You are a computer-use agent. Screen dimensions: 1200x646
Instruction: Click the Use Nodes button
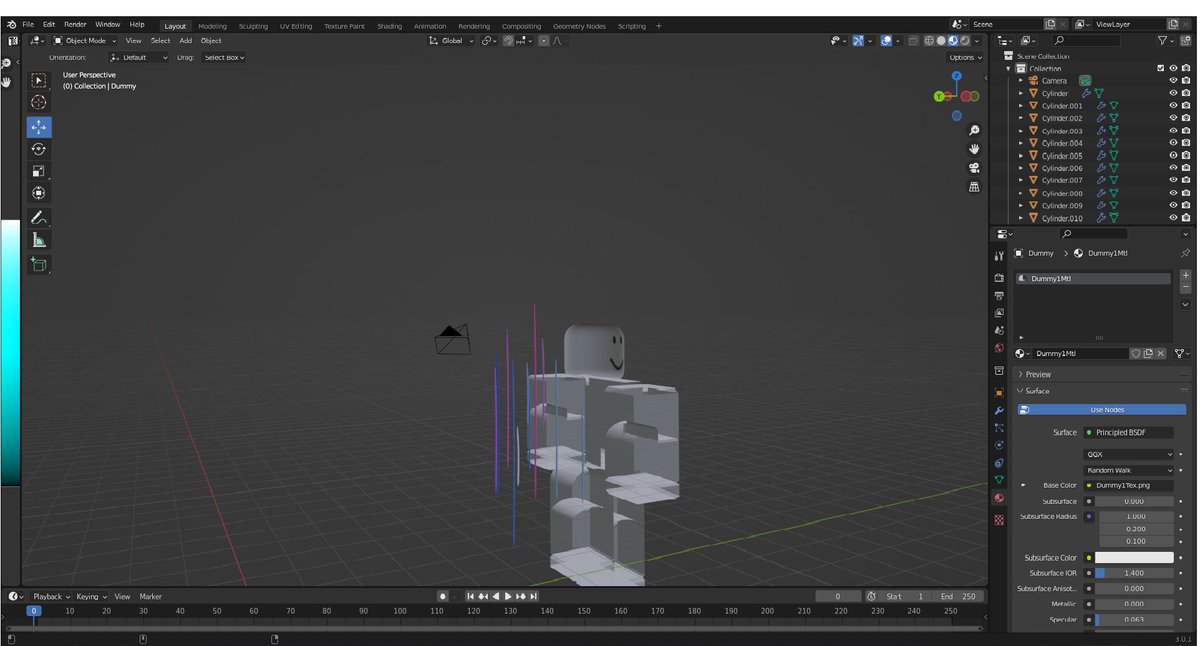click(x=1102, y=410)
